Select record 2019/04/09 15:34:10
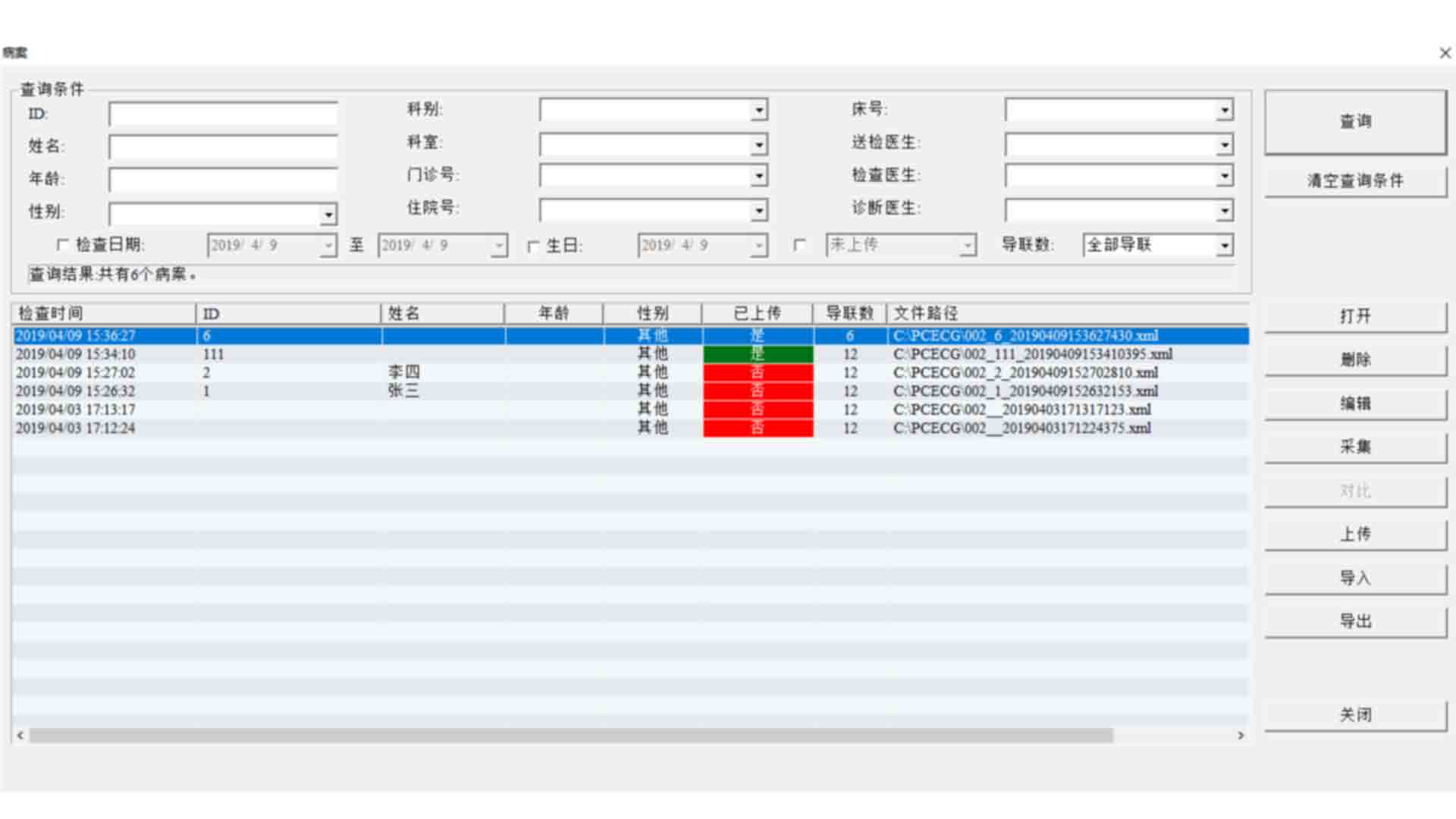The image size is (1456, 819). pyautogui.click(x=630, y=354)
